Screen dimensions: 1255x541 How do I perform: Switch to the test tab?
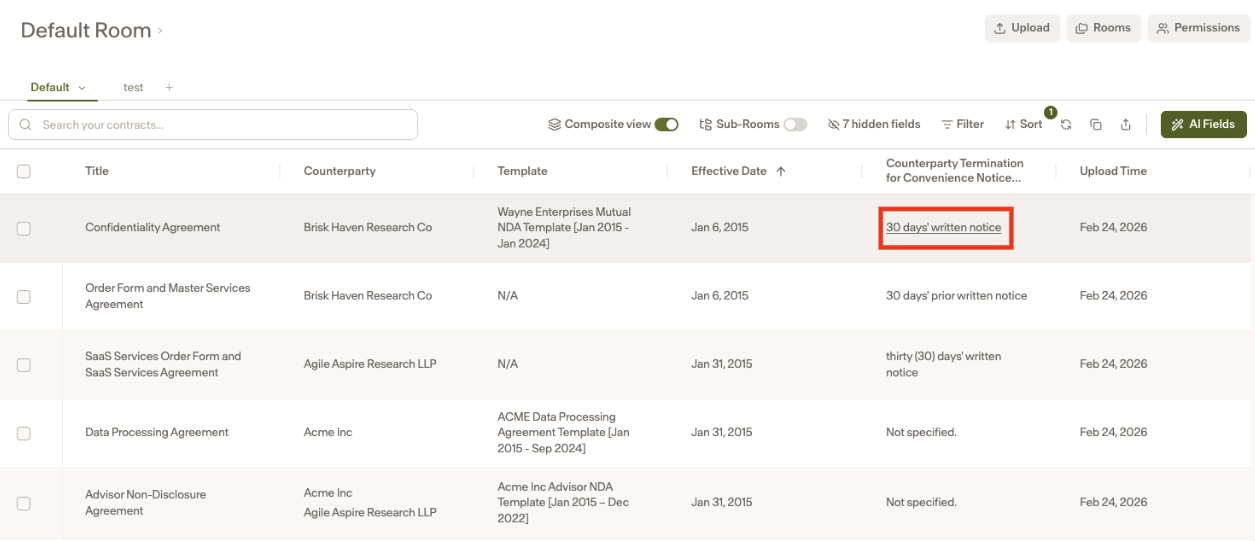133,88
